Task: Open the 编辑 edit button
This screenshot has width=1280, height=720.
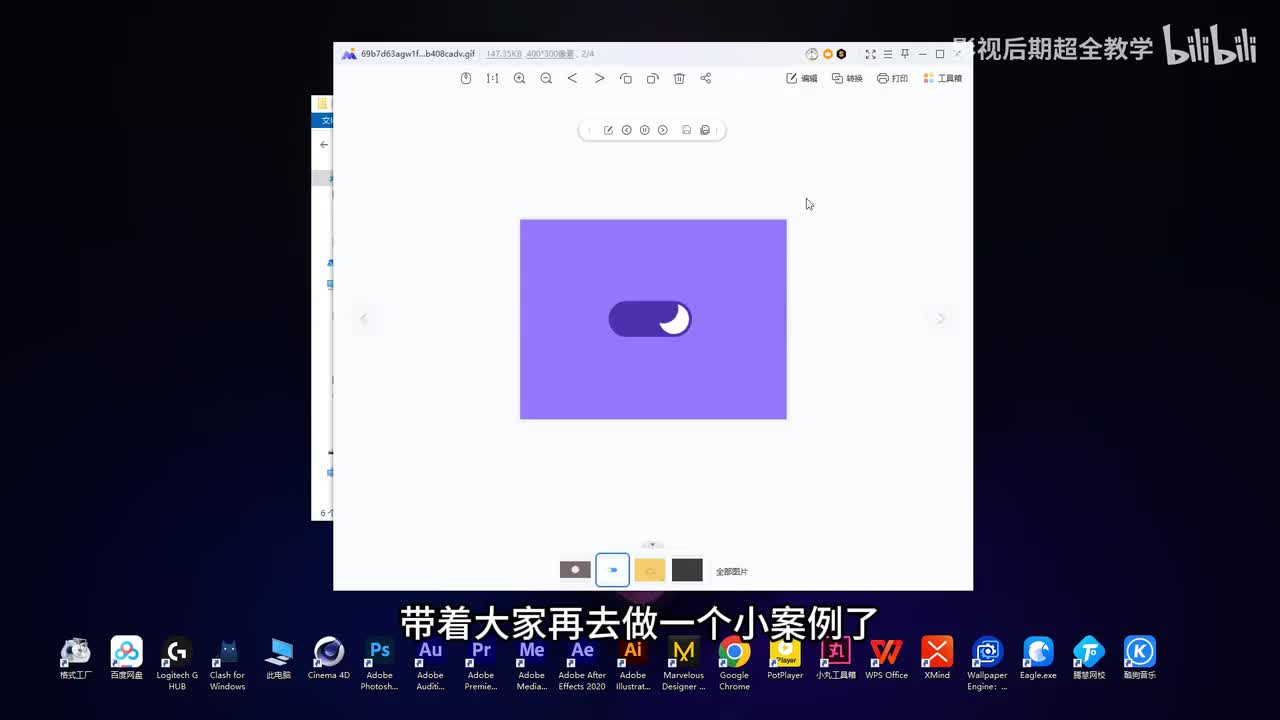Action: (x=801, y=78)
